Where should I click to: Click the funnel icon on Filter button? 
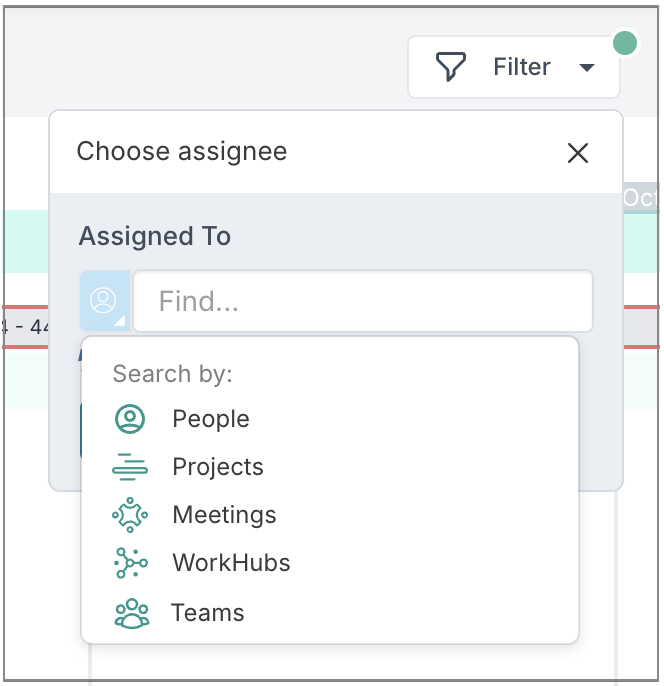click(451, 67)
